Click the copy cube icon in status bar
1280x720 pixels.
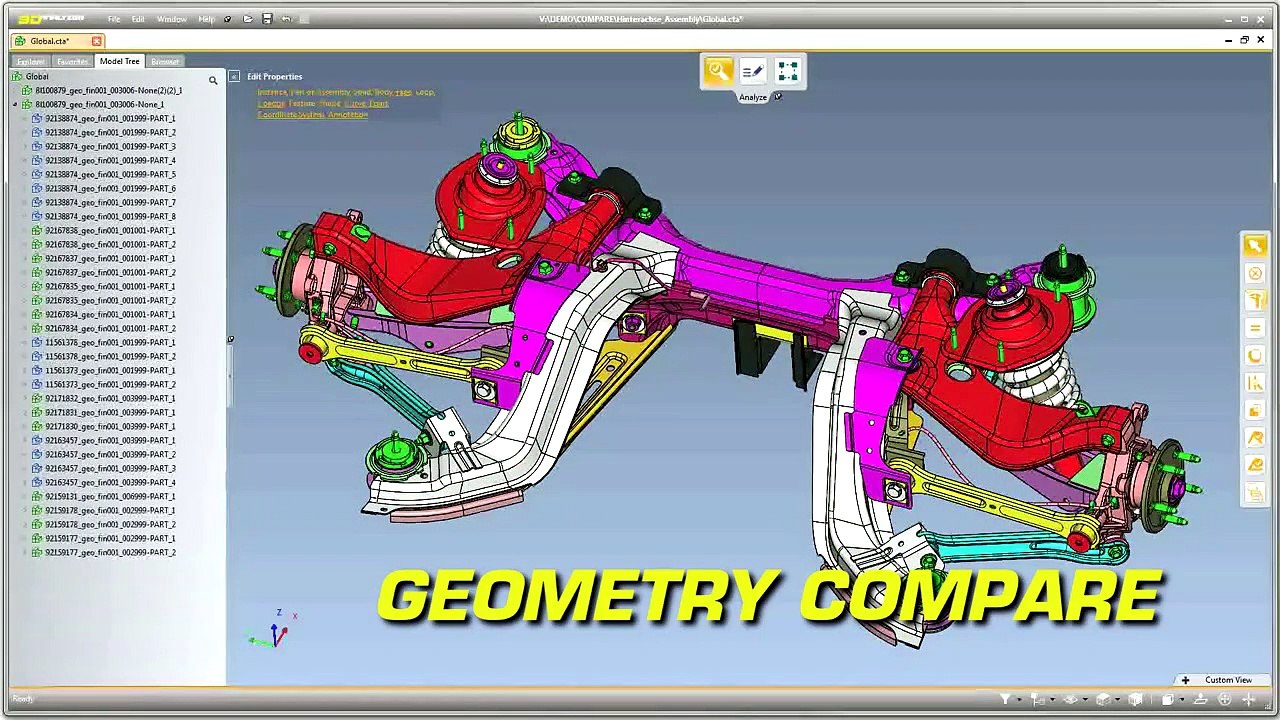[x=1167, y=699]
